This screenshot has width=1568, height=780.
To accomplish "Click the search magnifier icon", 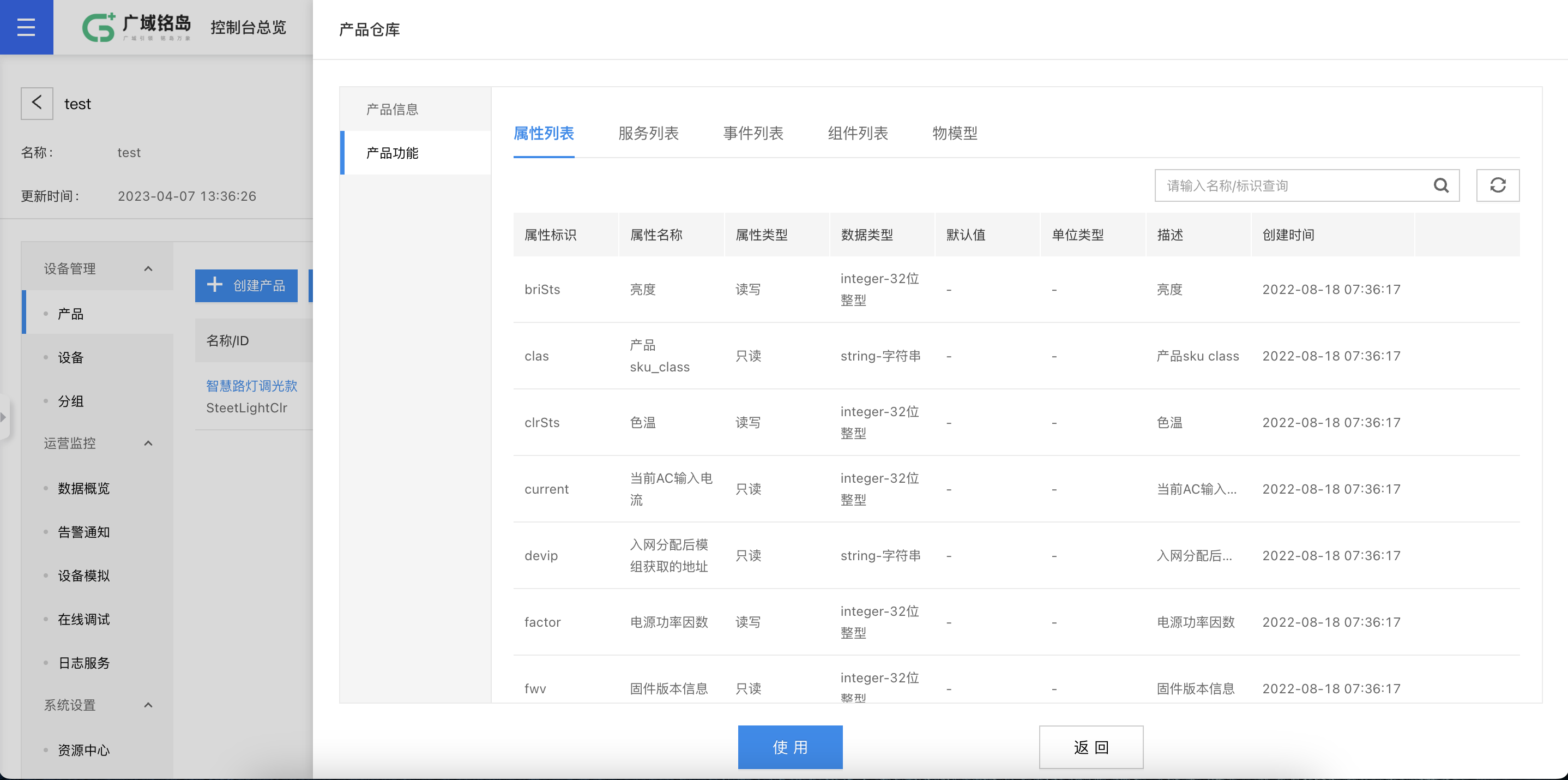I will (x=1441, y=185).
